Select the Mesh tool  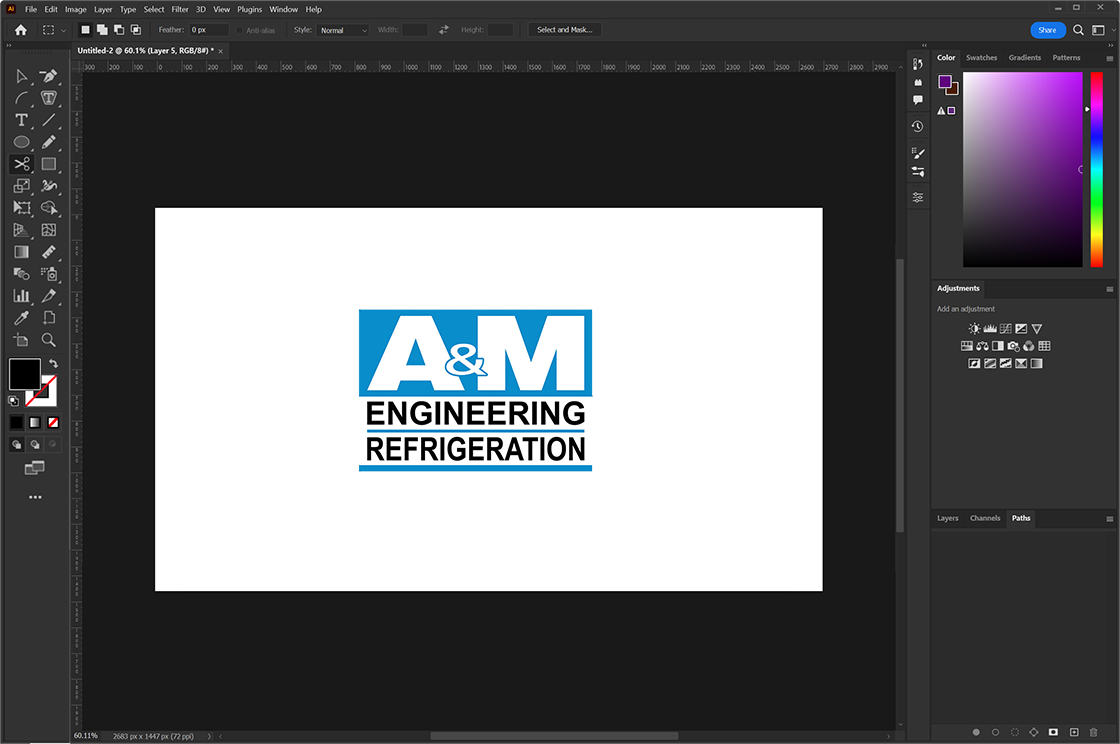coord(49,230)
